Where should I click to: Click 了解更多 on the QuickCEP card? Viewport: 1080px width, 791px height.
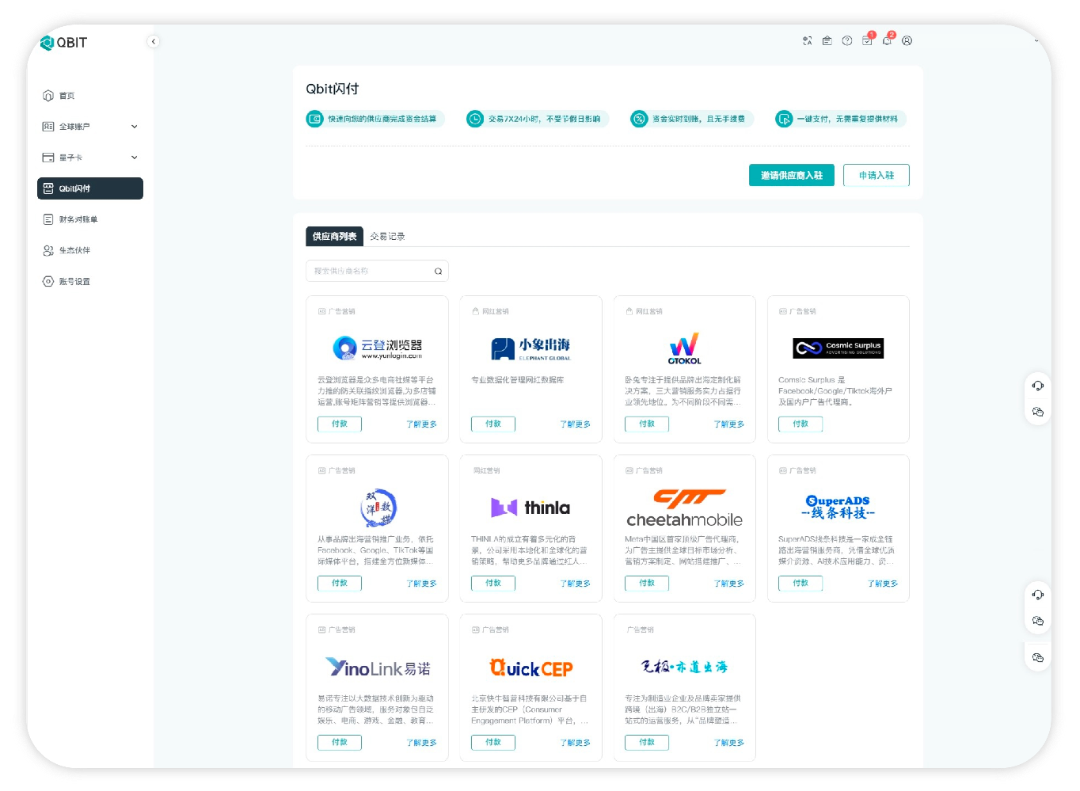click(x=575, y=743)
